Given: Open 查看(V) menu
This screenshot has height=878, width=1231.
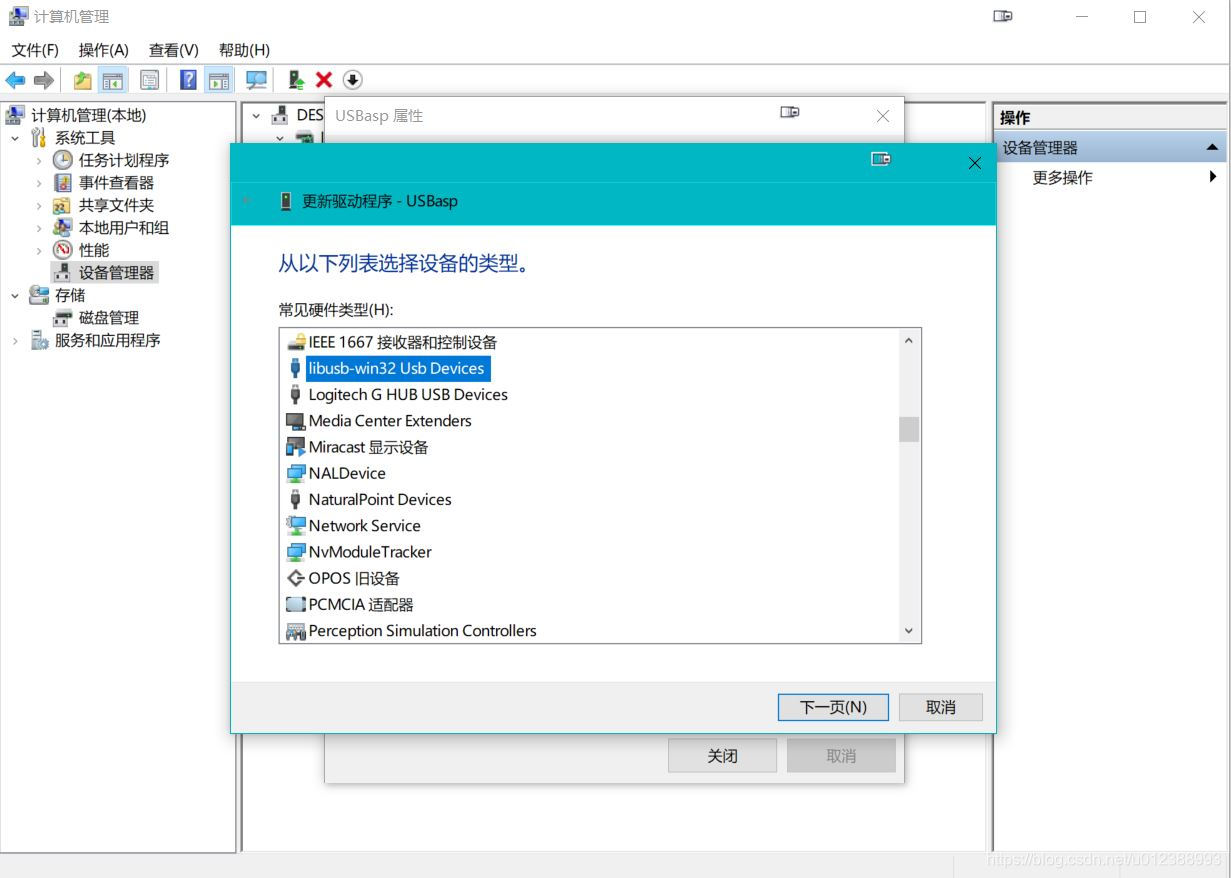Looking at the screenshot, I should (x=174, y=50).
